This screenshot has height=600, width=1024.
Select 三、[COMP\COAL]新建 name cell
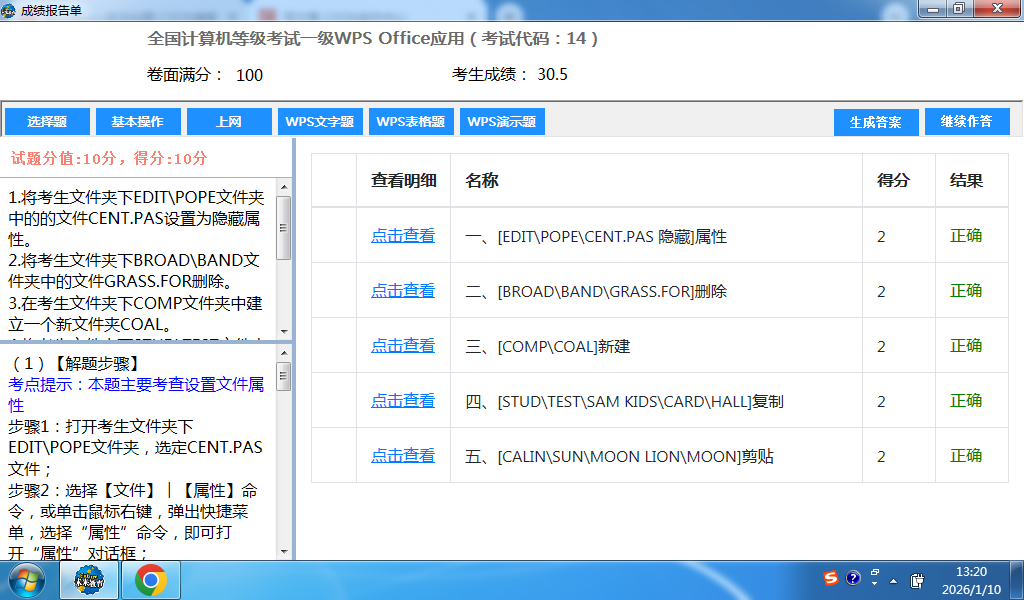click(656, 345)
